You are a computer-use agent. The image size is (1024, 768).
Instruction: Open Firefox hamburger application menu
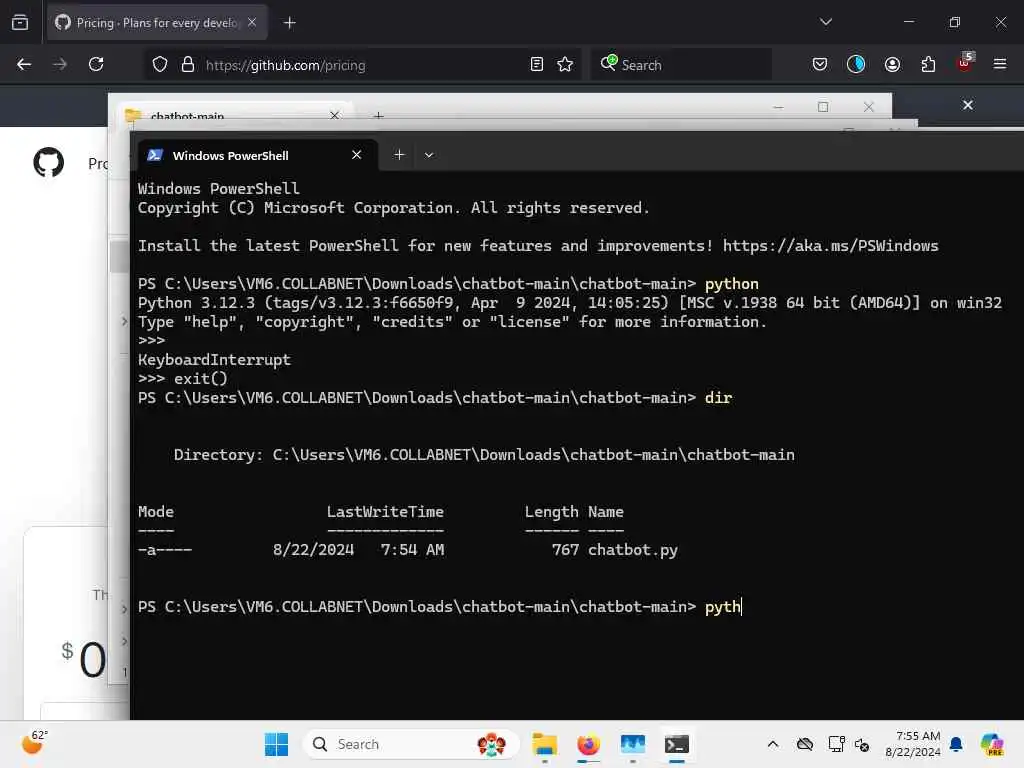tap(1000, 64)
